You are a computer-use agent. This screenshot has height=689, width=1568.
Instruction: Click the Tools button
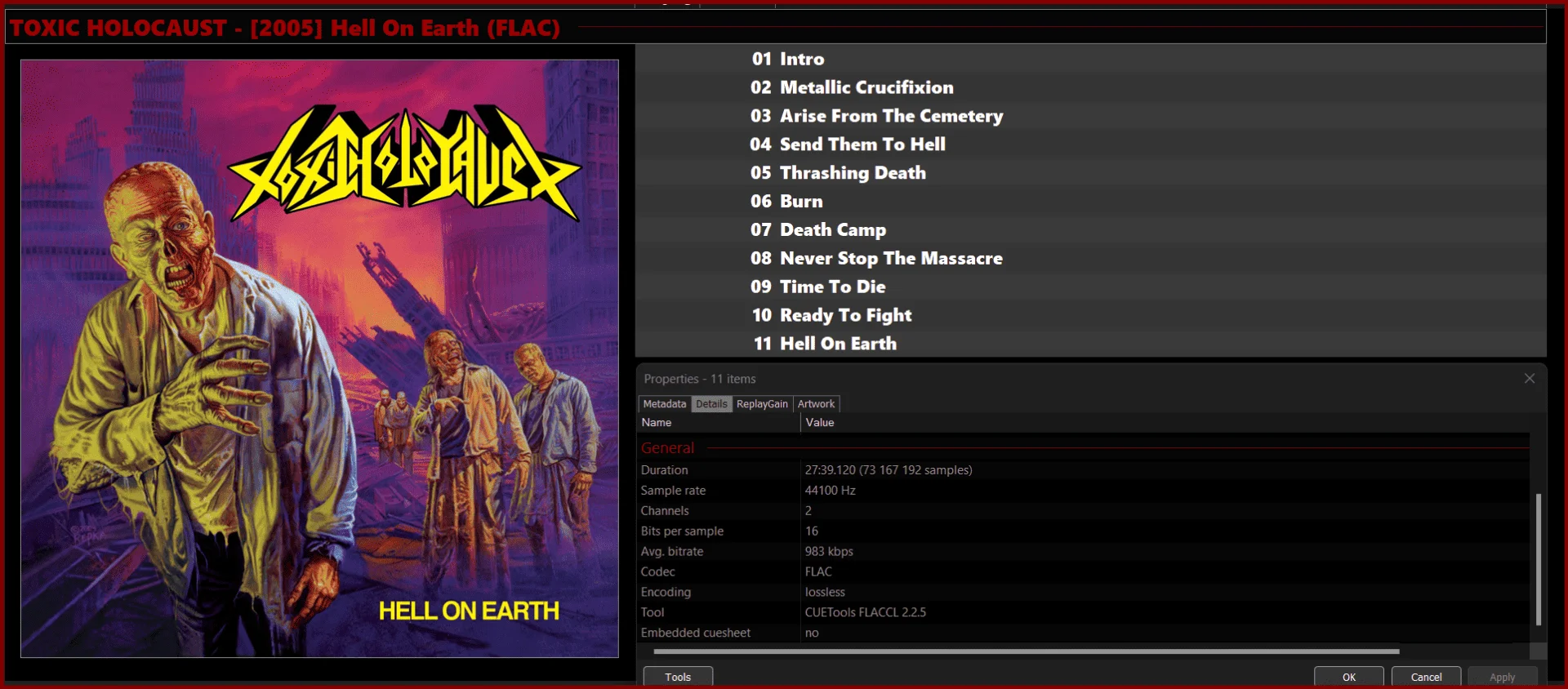coord(678,677)
